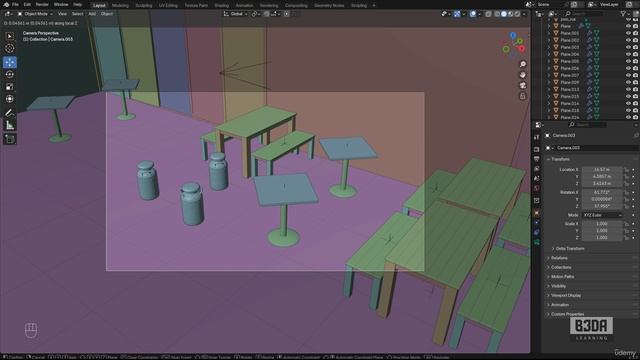Activate the Scale tool
Viewport: 640px width, 360px height.
pyautogui.click(x=9, y=87)
